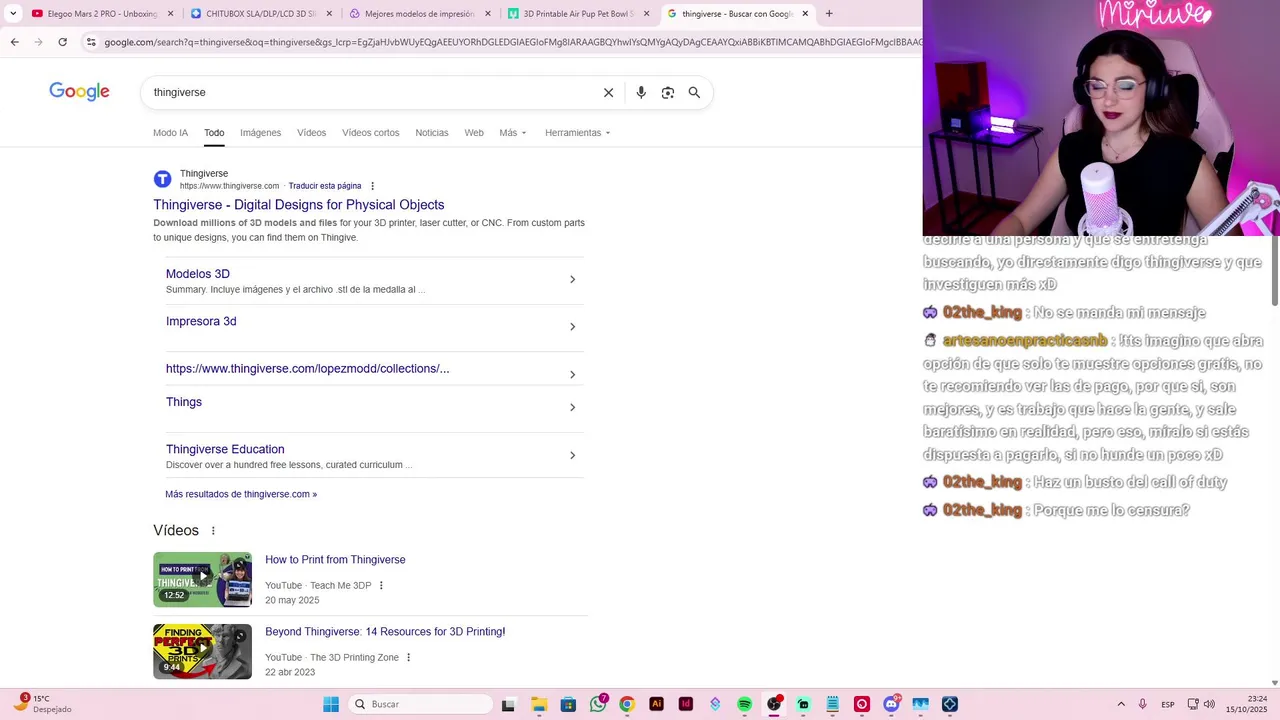This screenshot has width=1280, height=720.
Task: Open Task View on taskbar
Action: [x=508, y=704]
